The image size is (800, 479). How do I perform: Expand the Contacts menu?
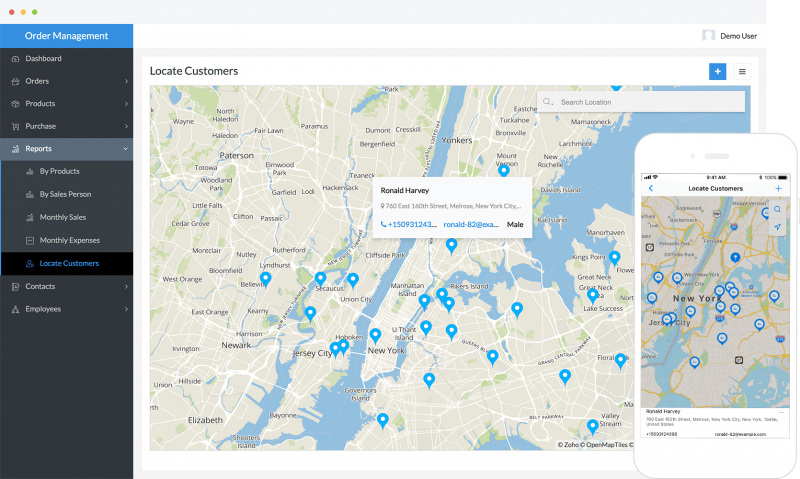tap(126, 287)
